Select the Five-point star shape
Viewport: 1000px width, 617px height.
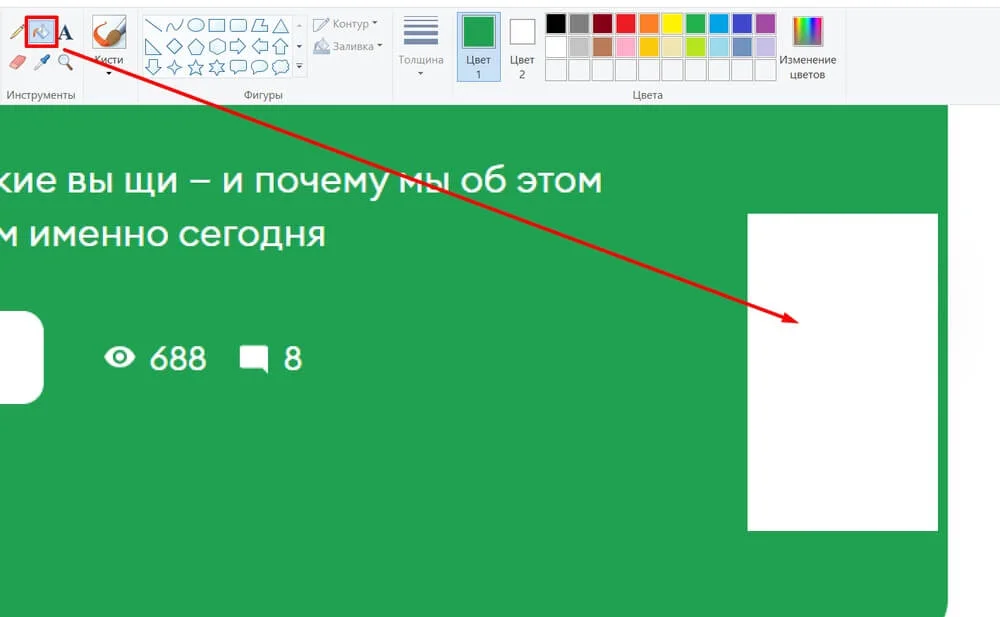(196, 67)
